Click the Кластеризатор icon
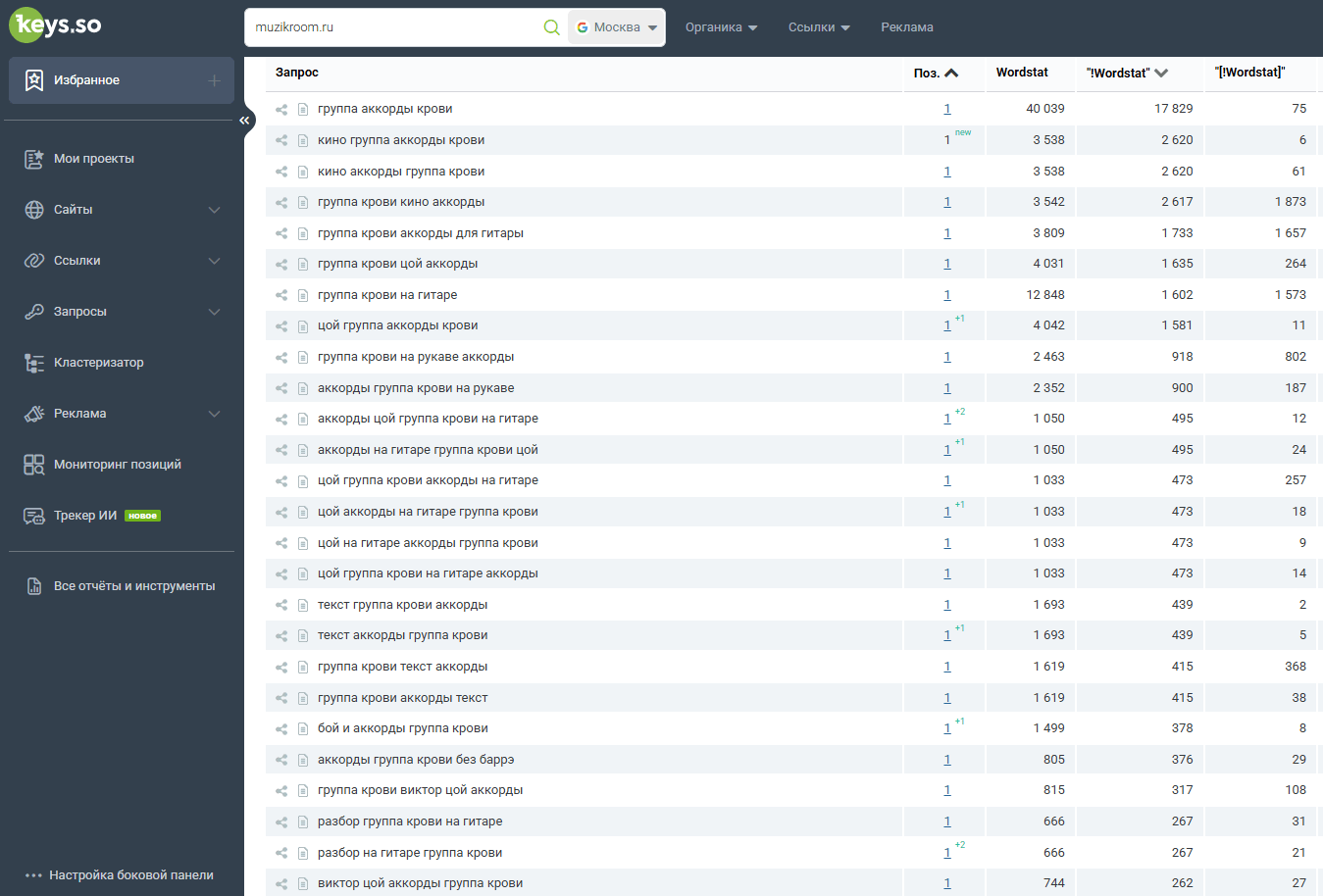 (34, 363)
